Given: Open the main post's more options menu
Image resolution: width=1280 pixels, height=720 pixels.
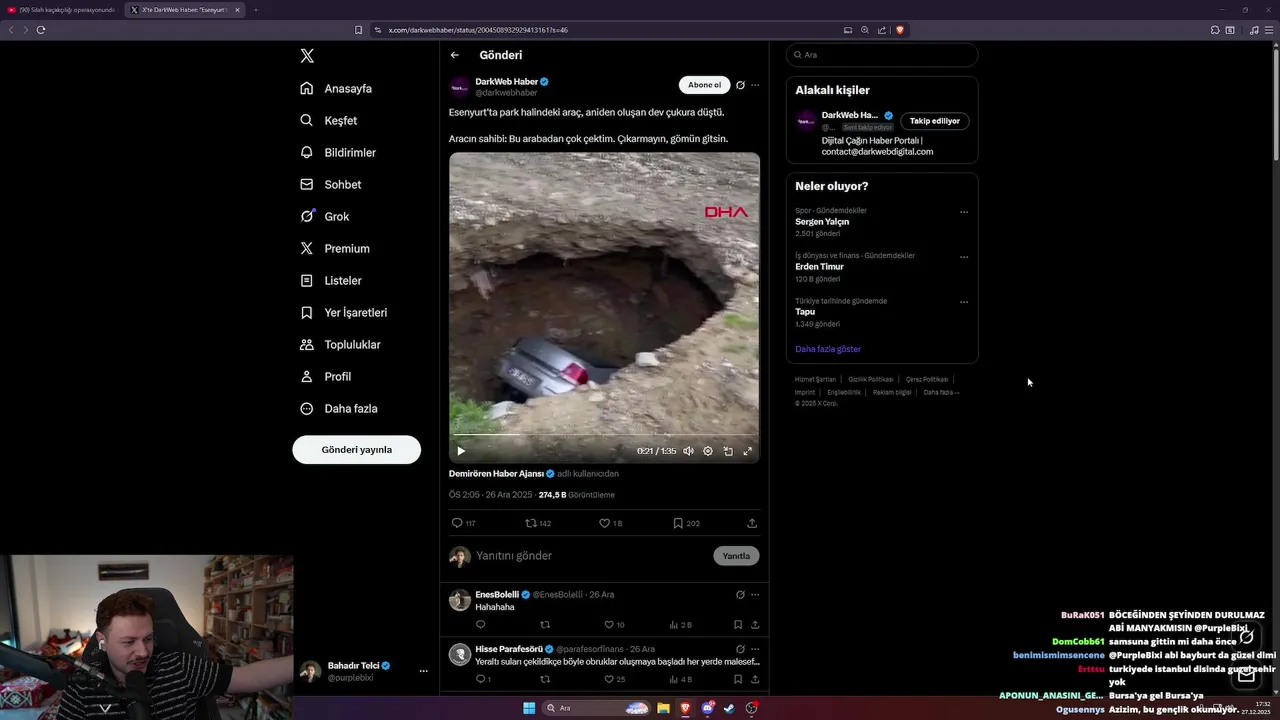Looking at the screenshot, I should point(755,85).
